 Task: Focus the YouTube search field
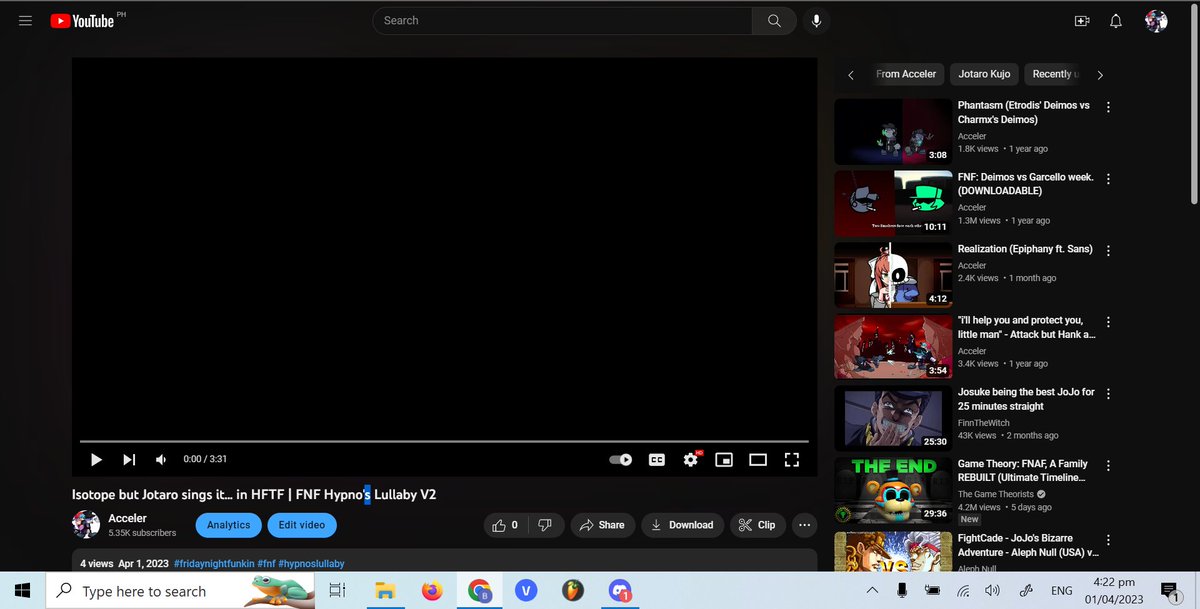click(x=562, y=20)
